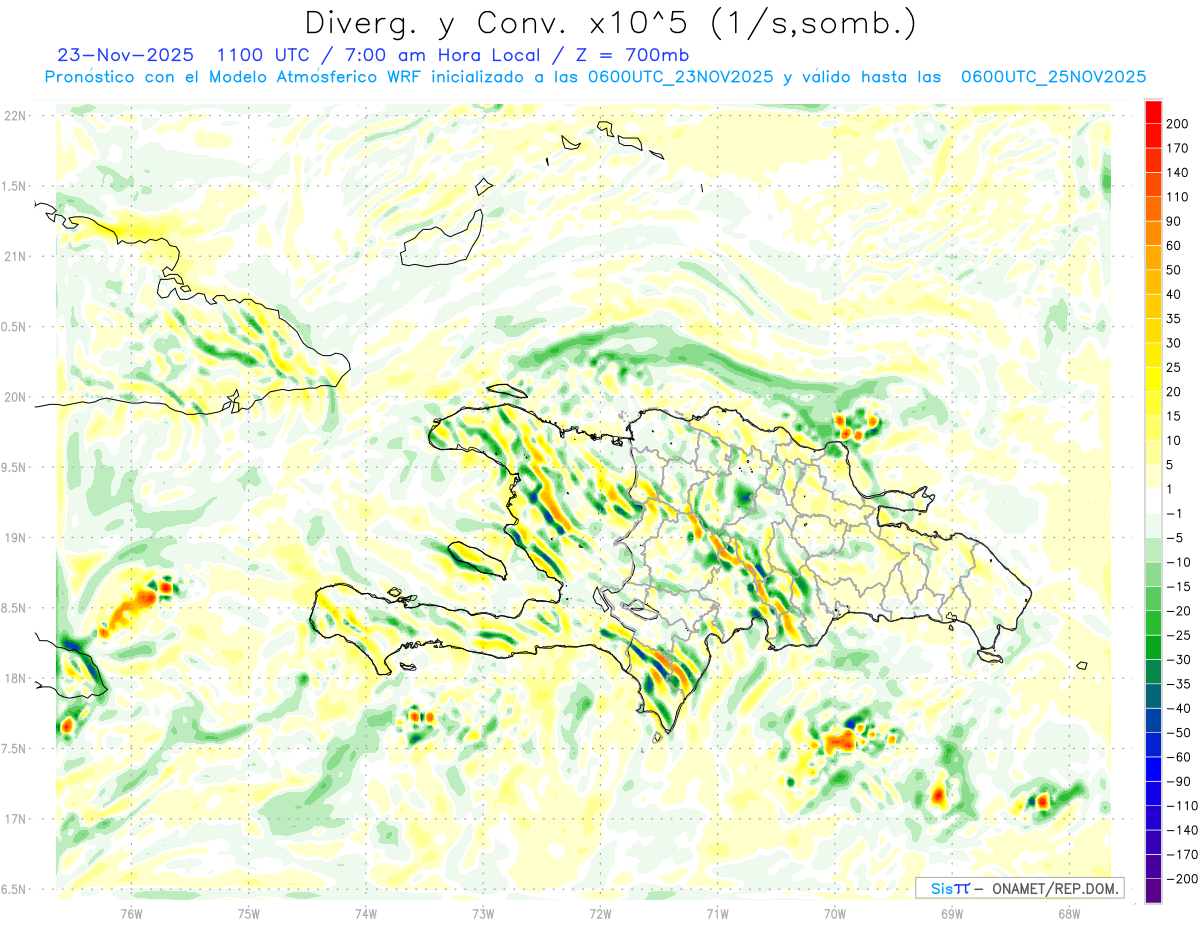Screen dimensions: 1200x927
Task: Click the '22N' latitude label
Action: [15, 115]
